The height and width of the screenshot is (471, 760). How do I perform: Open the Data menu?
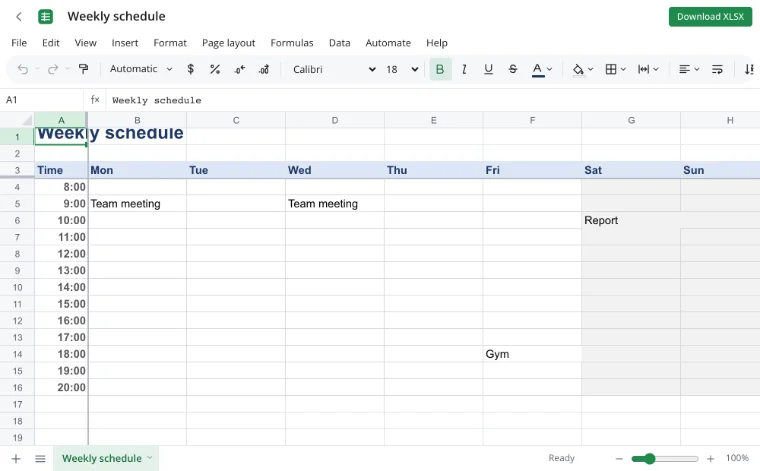point(339,43)
